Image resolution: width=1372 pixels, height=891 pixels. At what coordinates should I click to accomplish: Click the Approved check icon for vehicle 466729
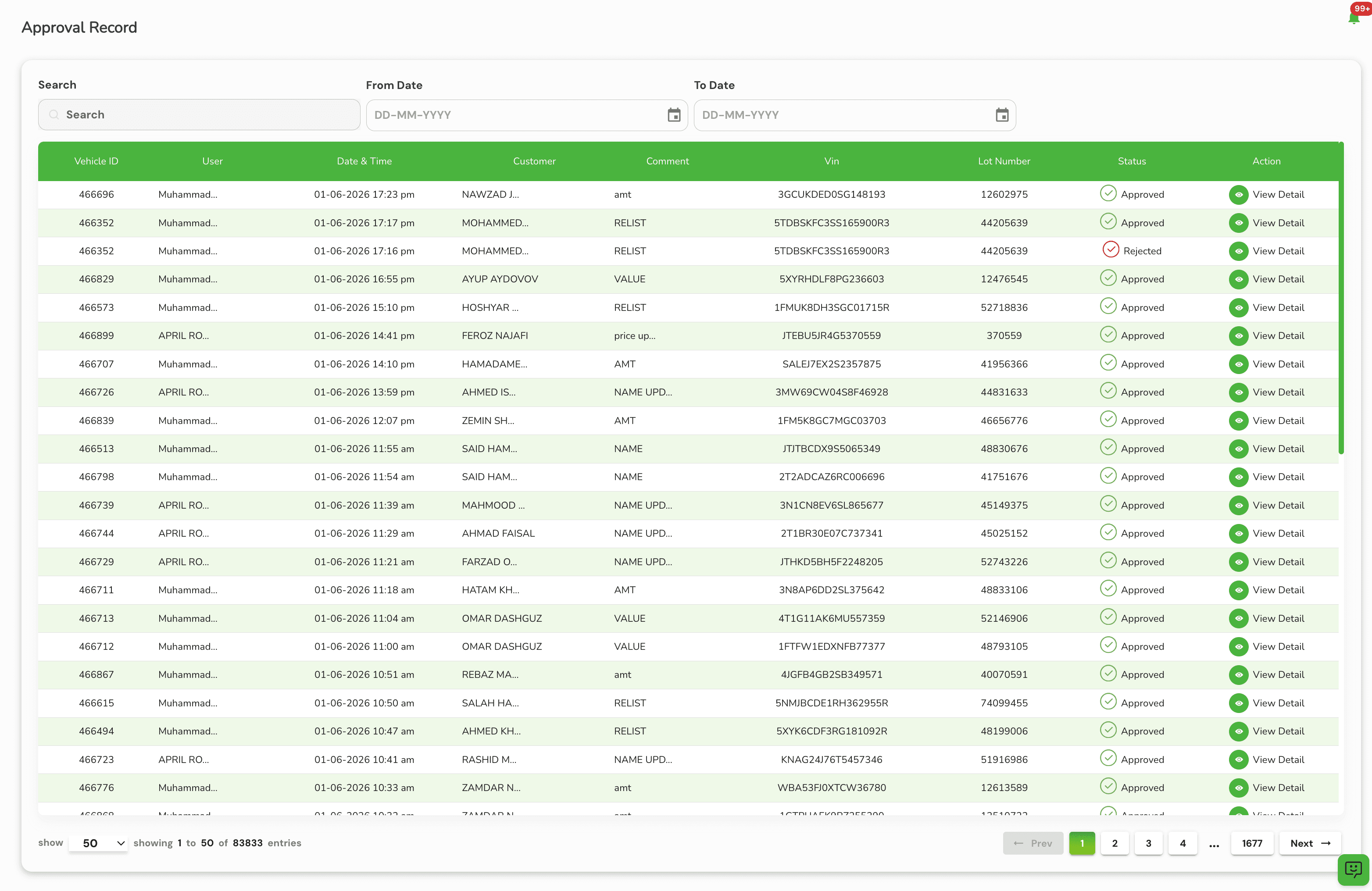coord(1108,560)
